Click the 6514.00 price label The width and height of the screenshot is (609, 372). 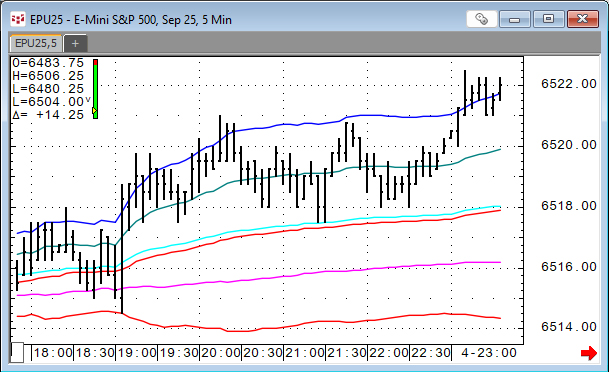(569, 327)
